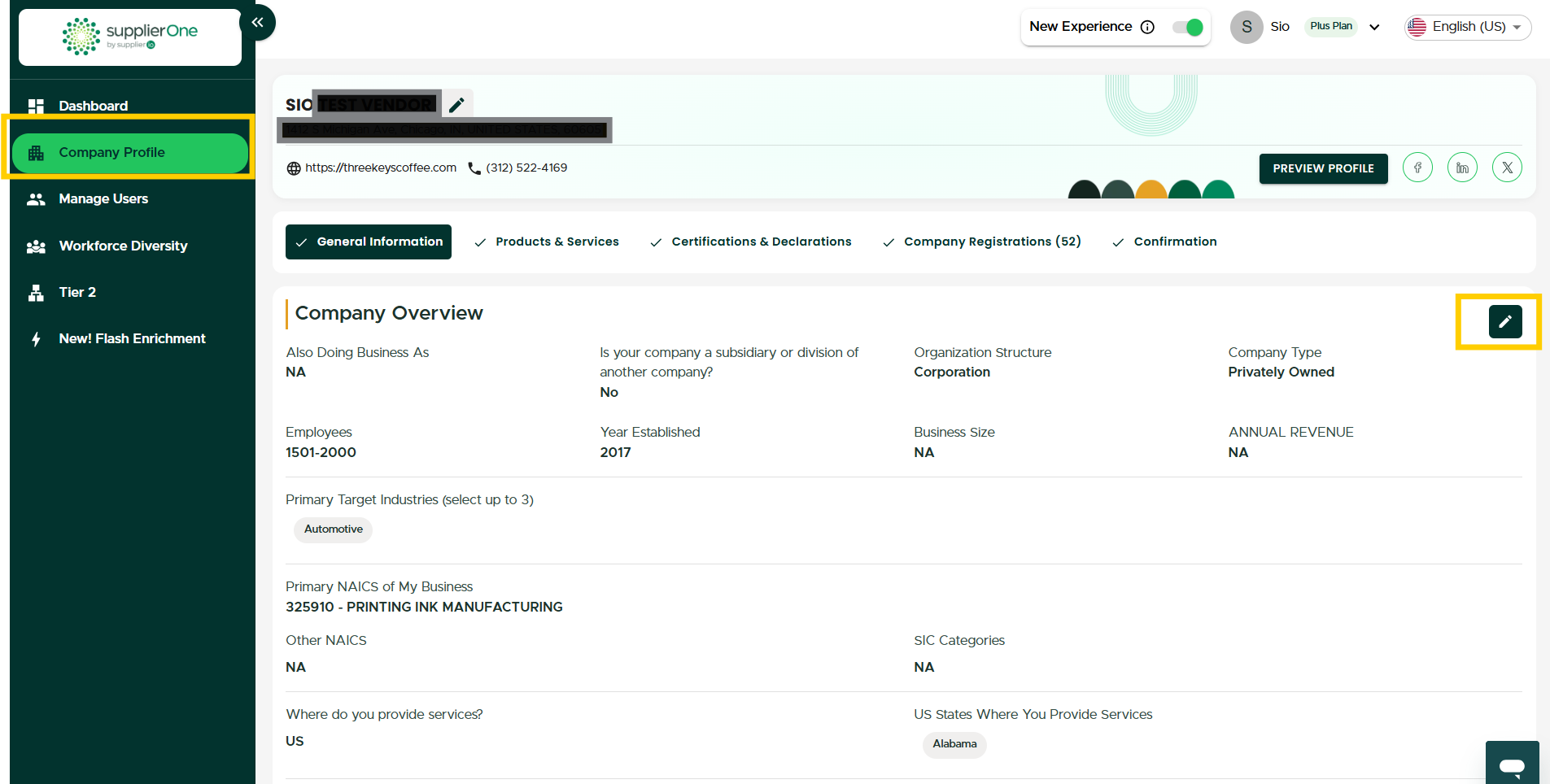Click the supplierOne logo

click(130, 37)
